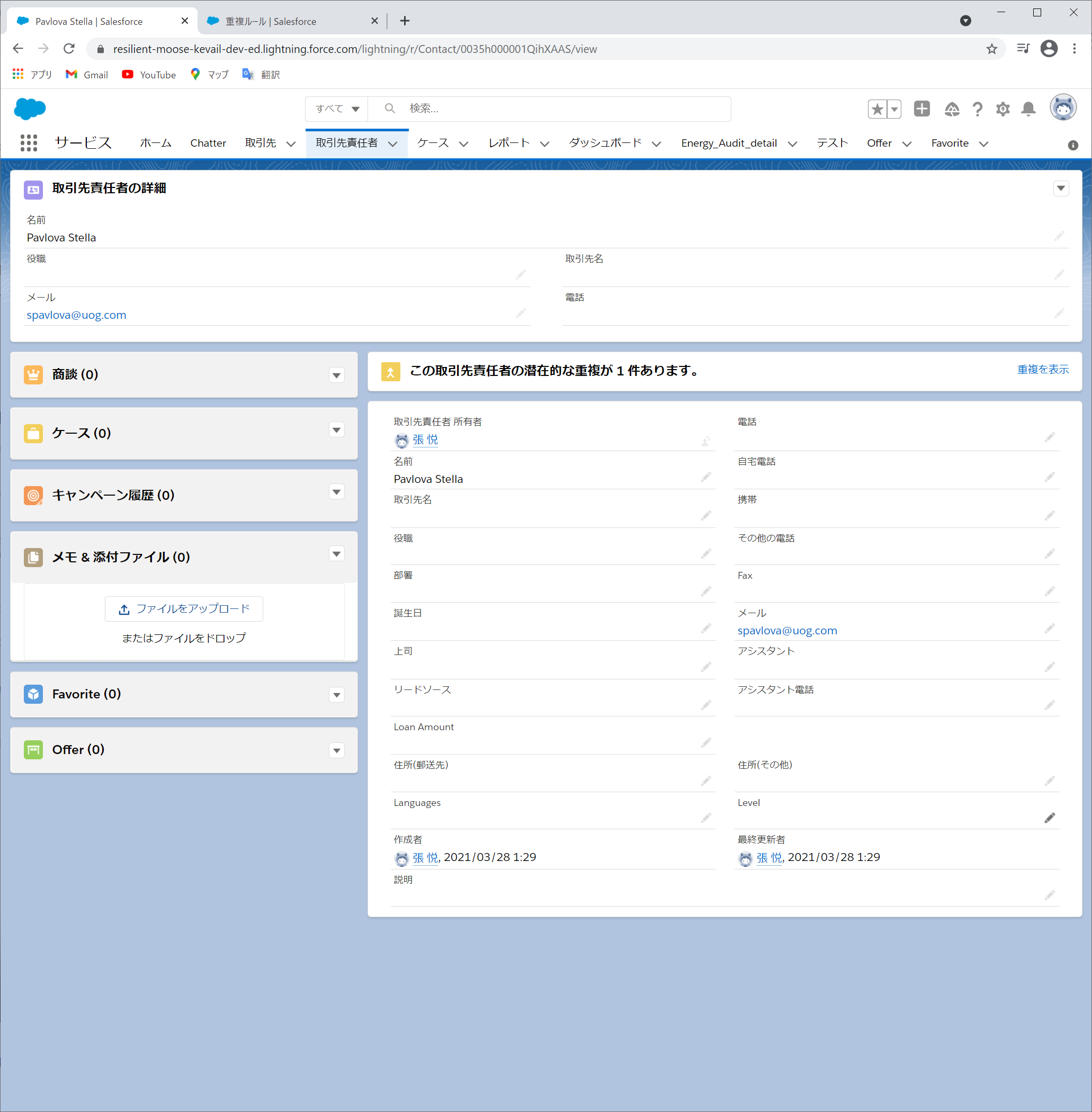Screen dimensions: 1092x1112
Task: Bookmark this page in Chrome
Action: (x=991, y=49)
